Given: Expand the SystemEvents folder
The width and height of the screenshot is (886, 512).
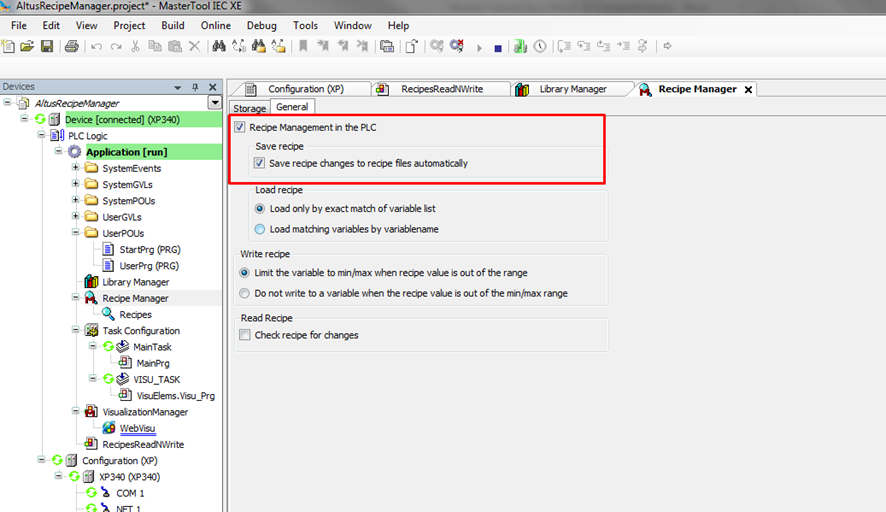Looking at the screenshot, I should tap(75, 168).
